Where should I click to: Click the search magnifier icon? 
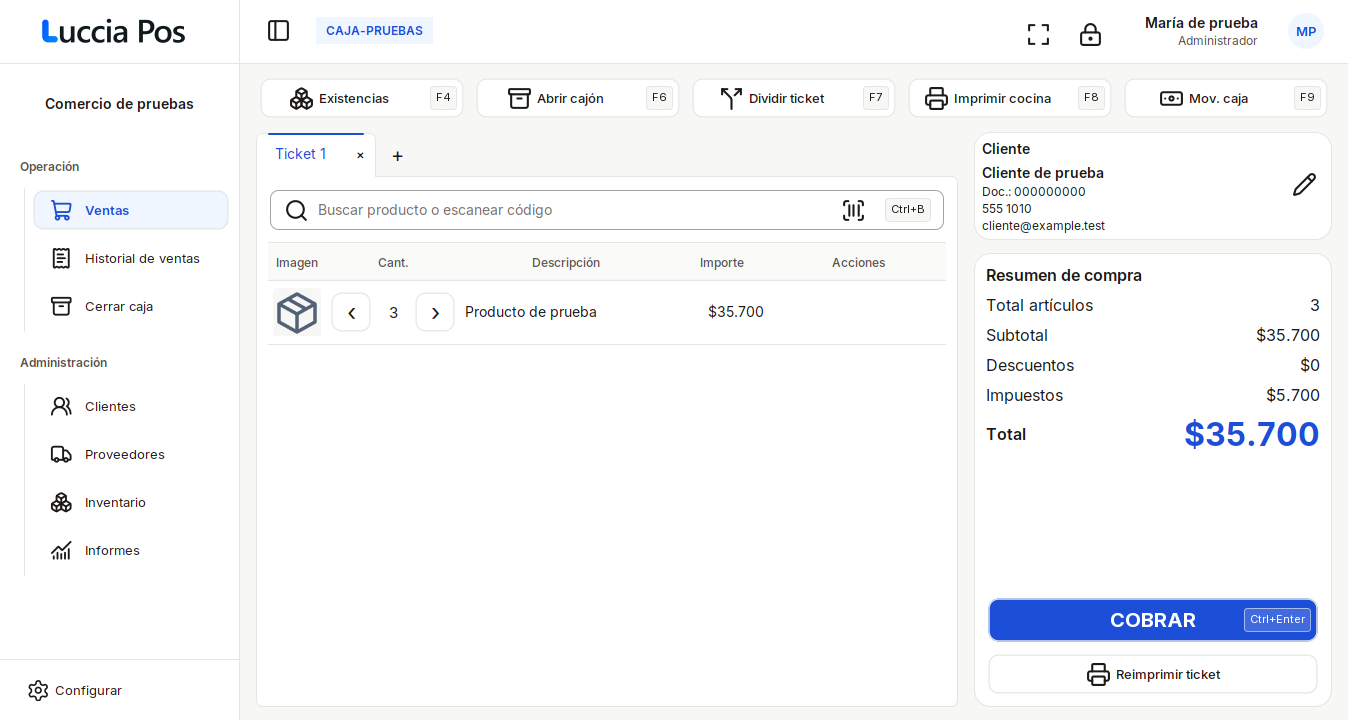point(296,210)
